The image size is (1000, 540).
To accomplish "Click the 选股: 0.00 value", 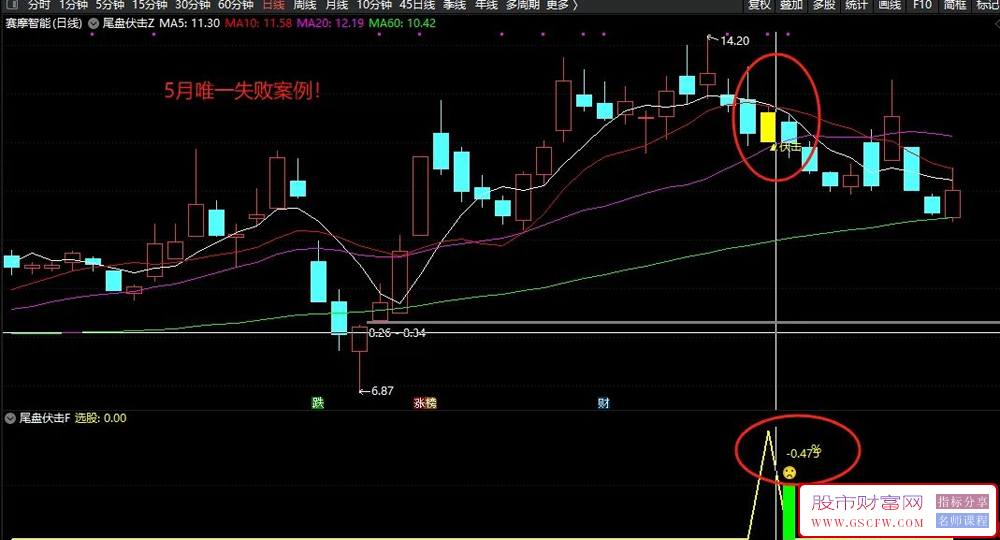I will (101, 418).
